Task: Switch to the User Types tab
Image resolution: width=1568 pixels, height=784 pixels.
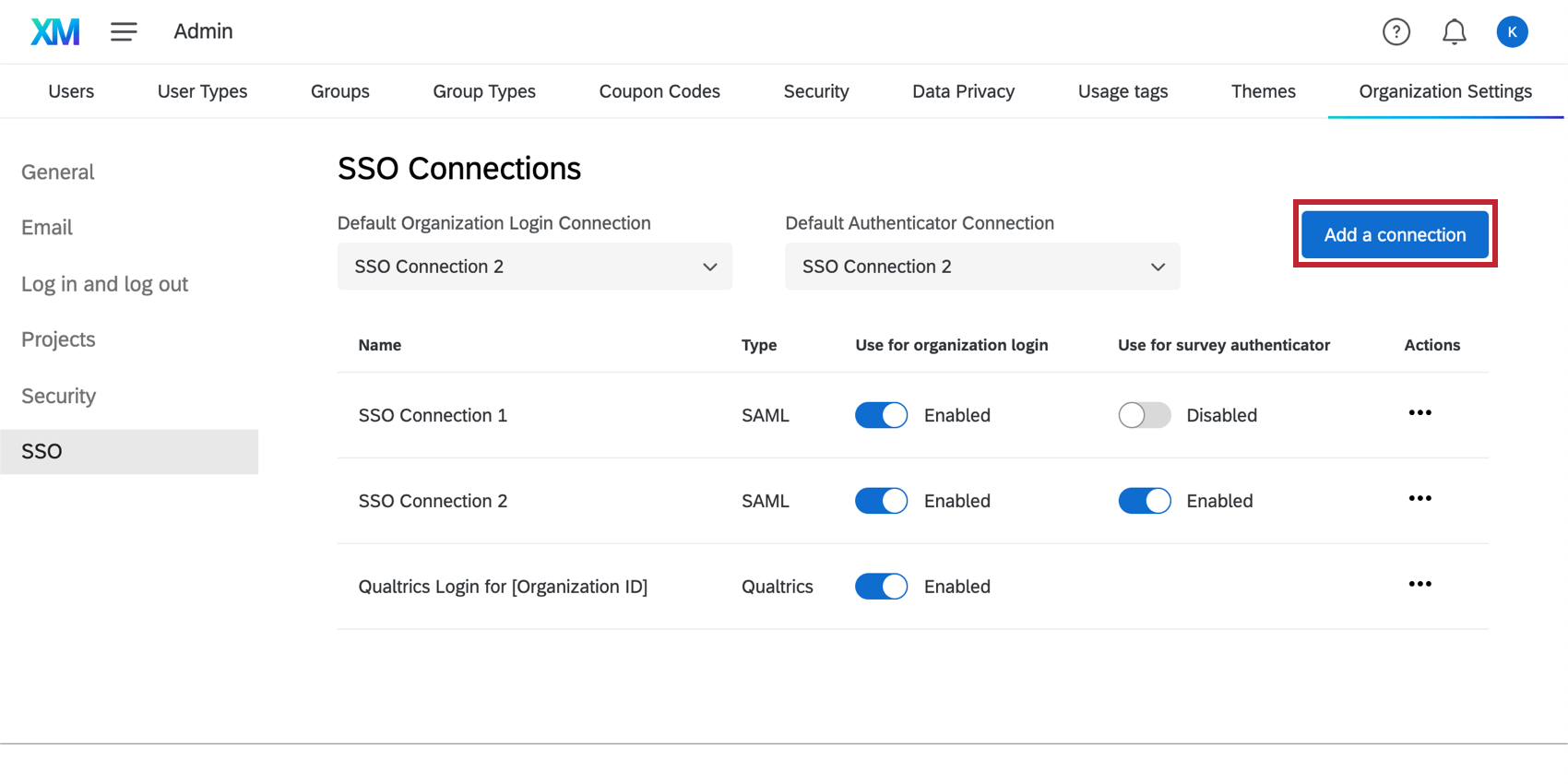Action: point(202,91)
